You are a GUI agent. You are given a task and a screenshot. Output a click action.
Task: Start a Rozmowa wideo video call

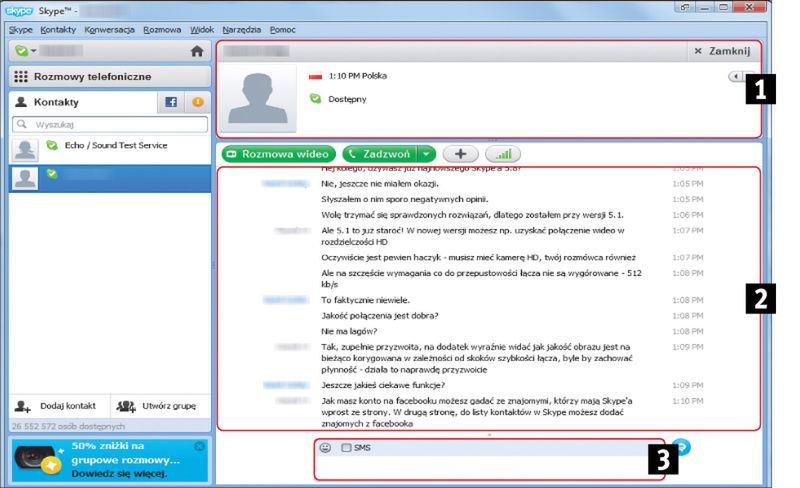pos(279,154)
